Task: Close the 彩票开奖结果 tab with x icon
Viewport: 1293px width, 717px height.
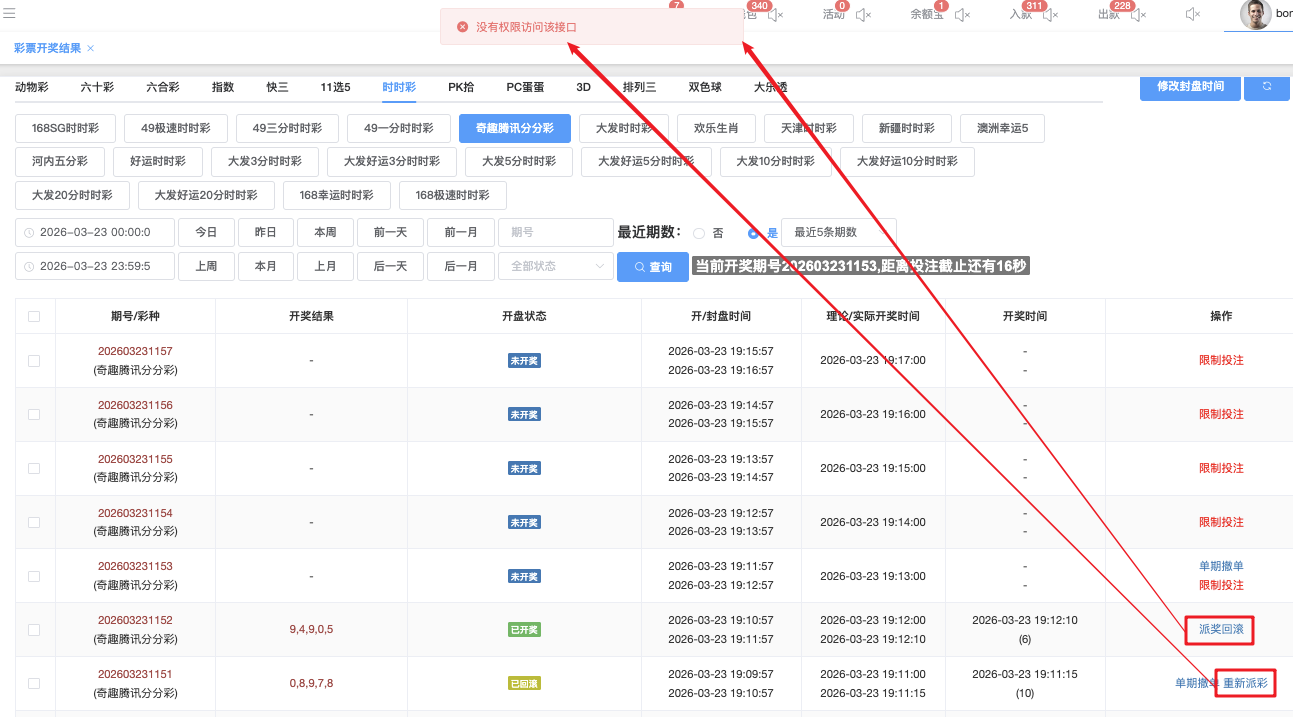Action: tap(91, 49)
